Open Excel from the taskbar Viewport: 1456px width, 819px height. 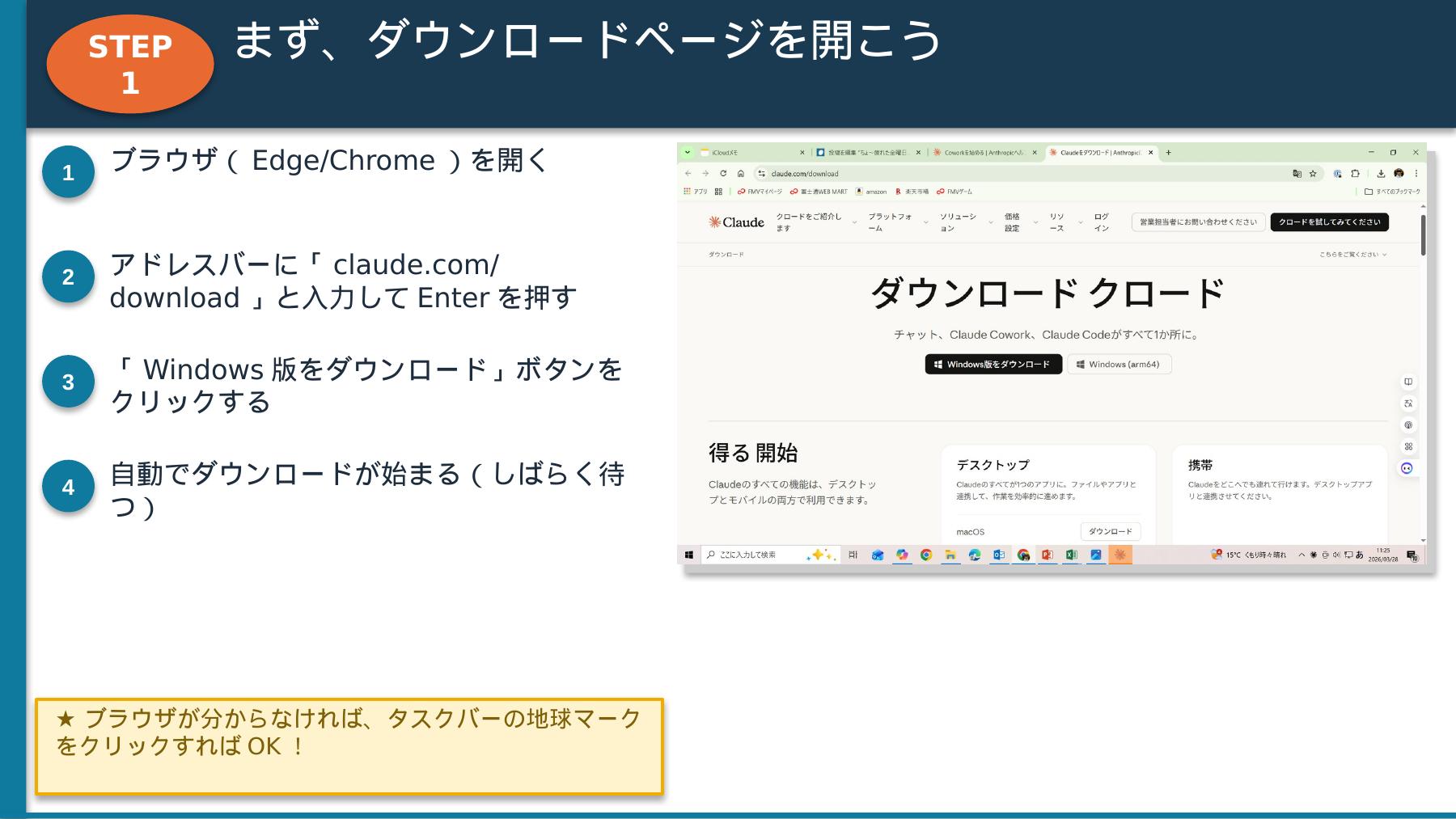1070,555
